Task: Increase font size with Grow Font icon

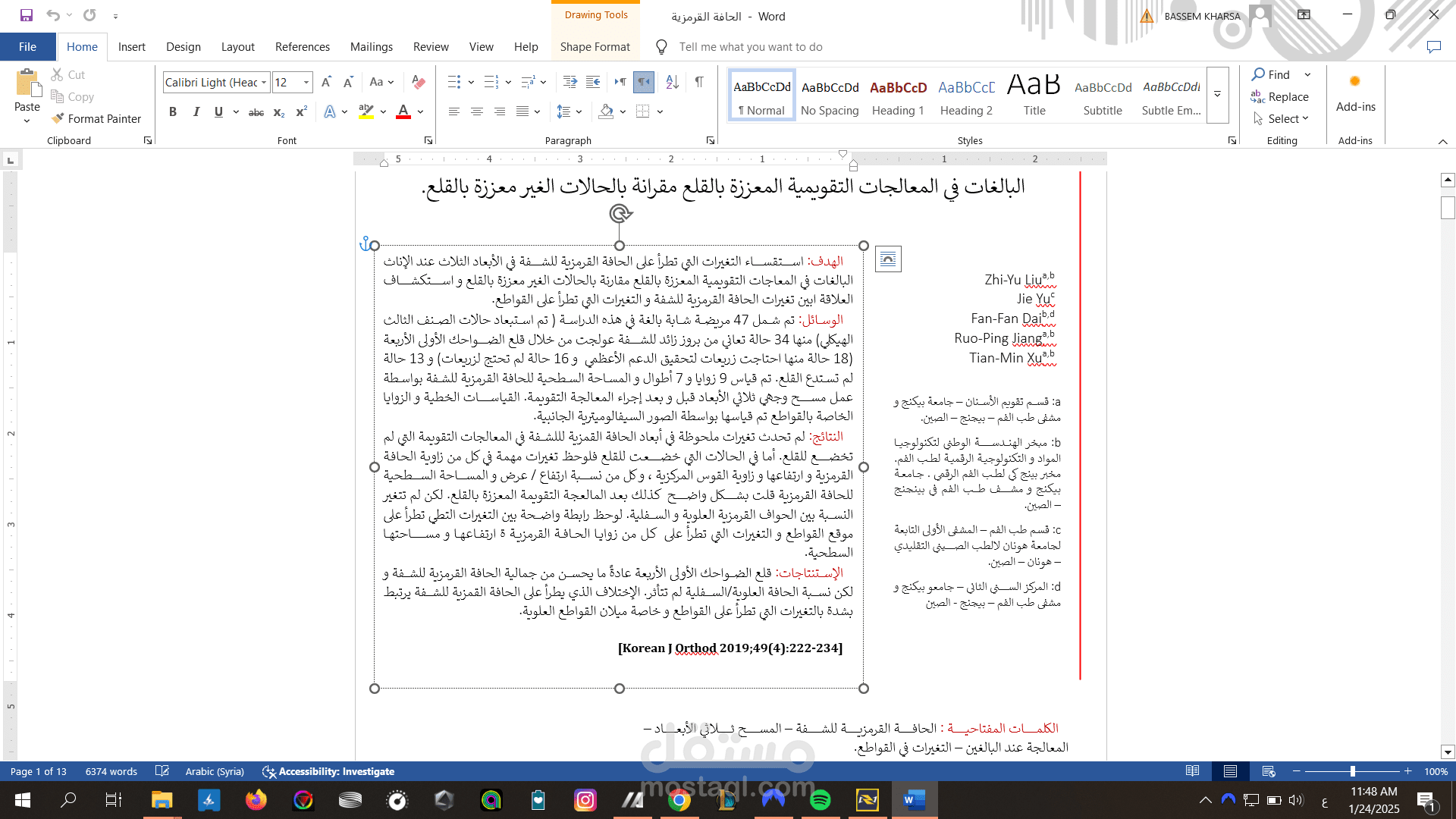Action: [x=326, y=82]
